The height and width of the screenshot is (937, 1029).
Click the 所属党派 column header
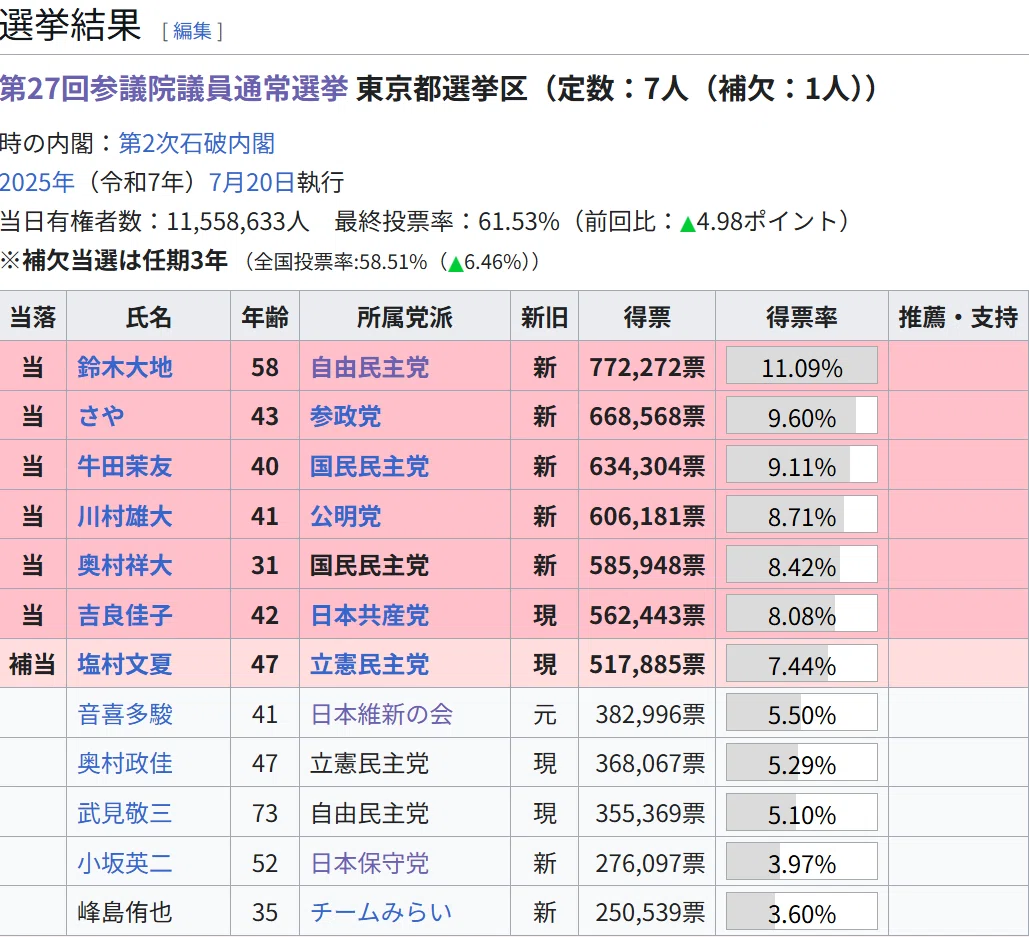405,317
